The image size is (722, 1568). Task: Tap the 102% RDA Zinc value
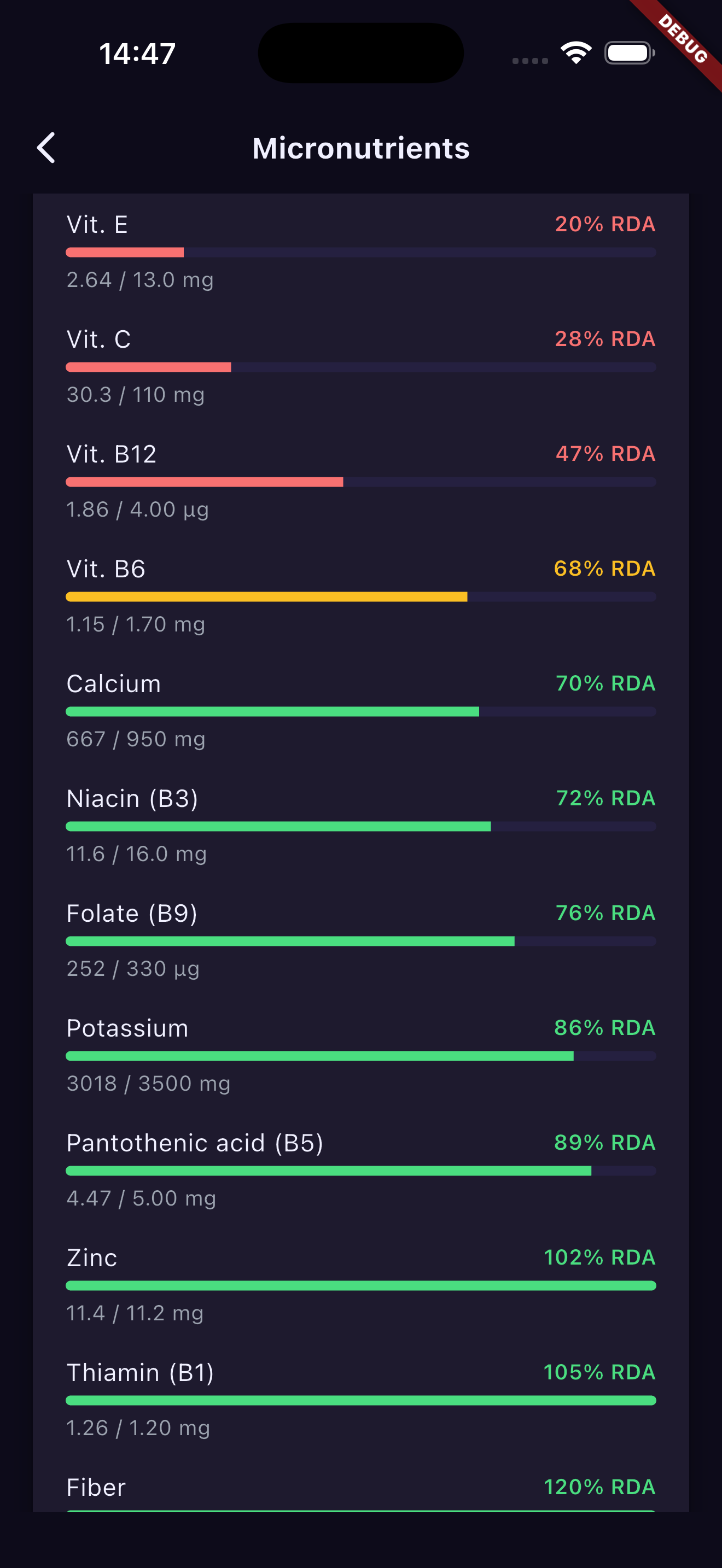(x=599, y=1257)
